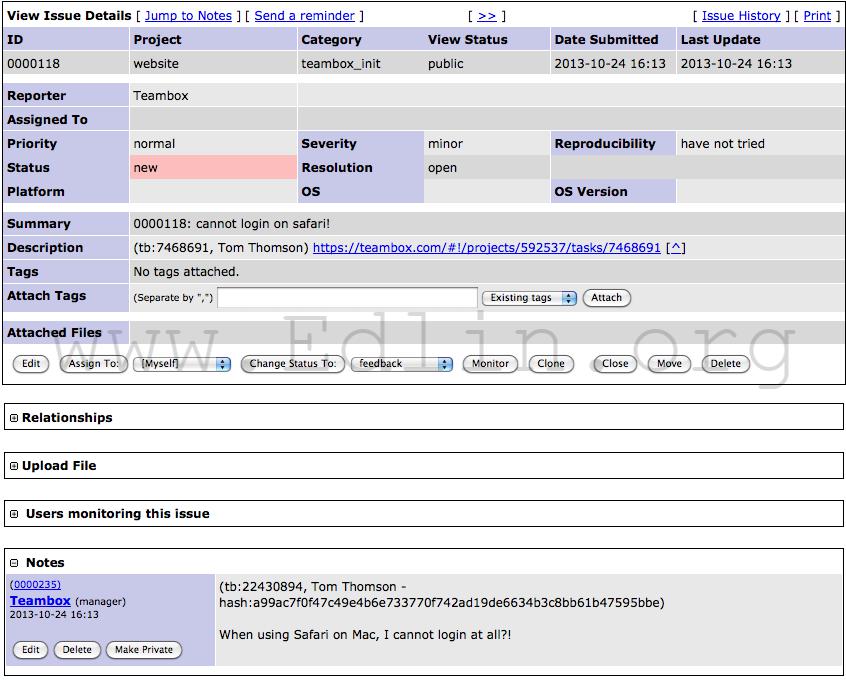Focus the Attach Tags text field

(347, 298)
